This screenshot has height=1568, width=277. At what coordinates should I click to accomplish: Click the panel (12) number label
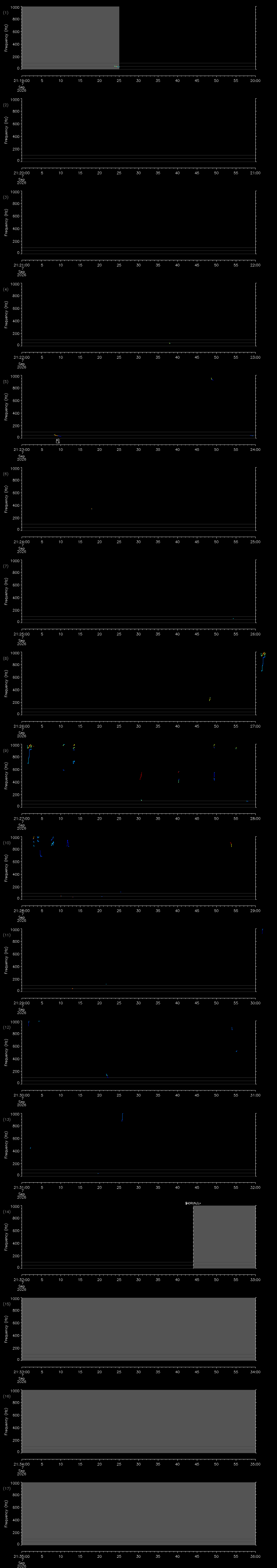point(6,1027)
